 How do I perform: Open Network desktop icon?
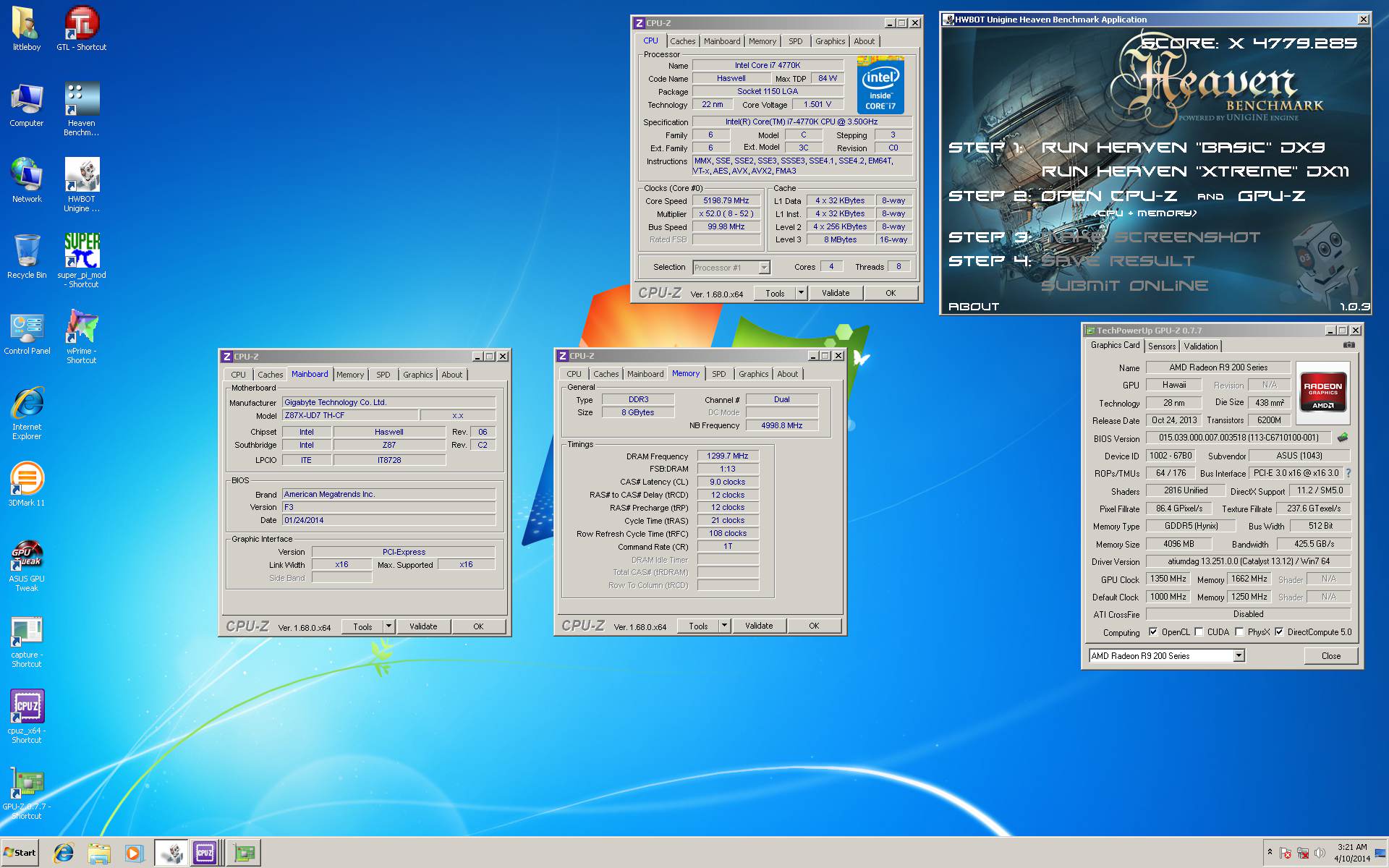(27, 181)
